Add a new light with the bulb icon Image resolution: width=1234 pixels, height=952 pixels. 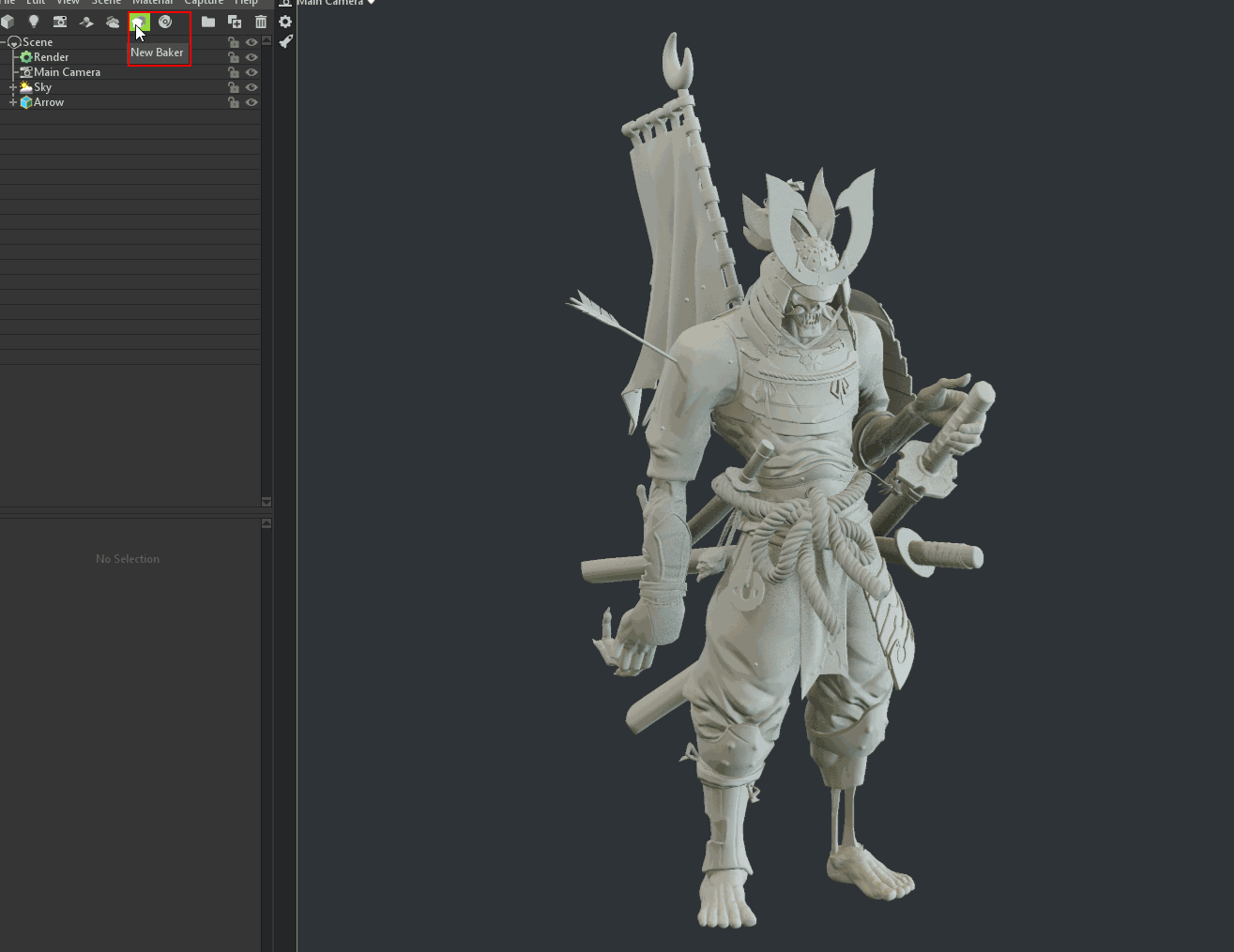tap(34, 22)
